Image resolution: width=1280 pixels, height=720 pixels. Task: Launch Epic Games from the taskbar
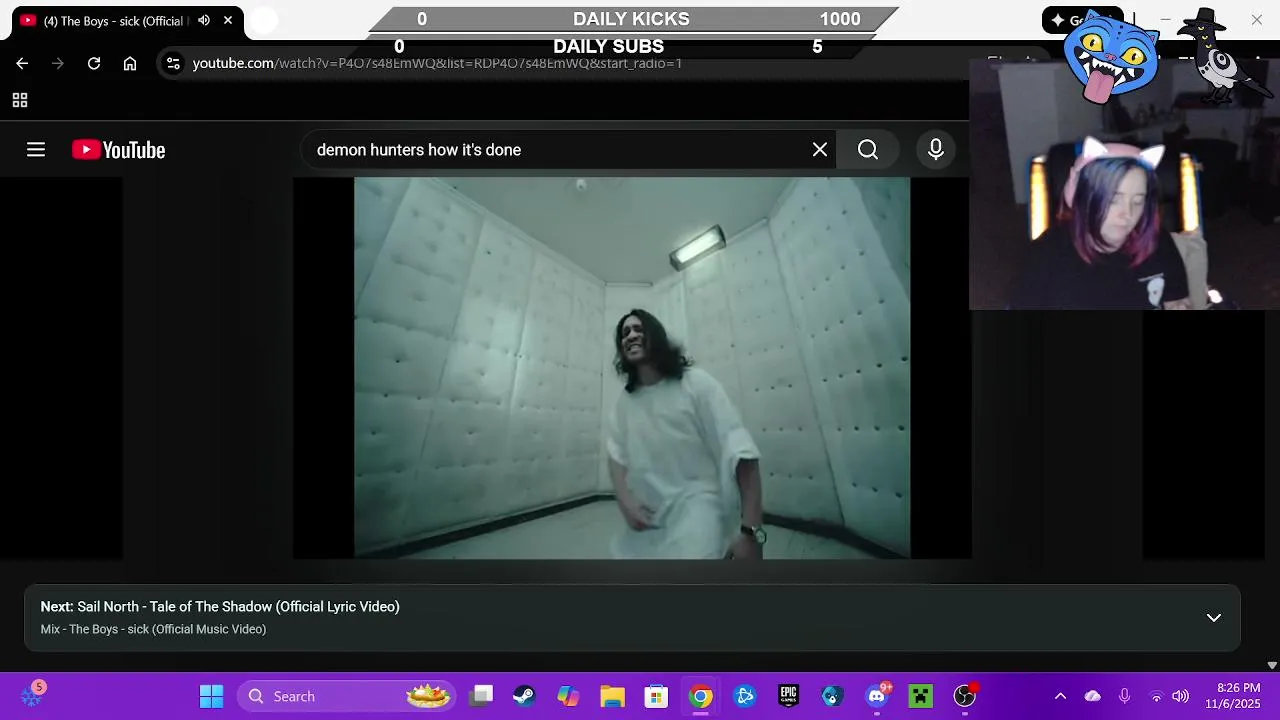coord(788,696)
